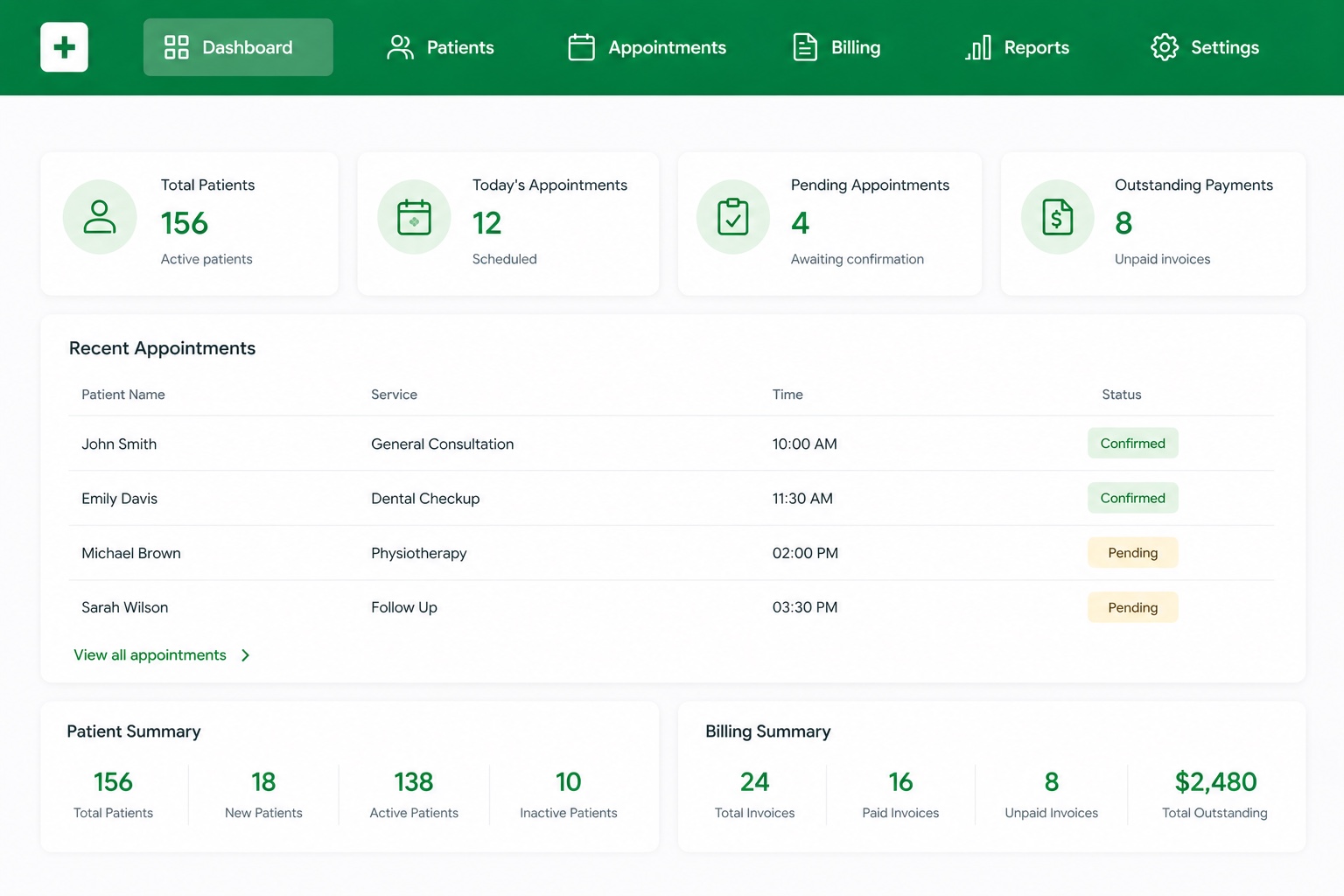
Task: Click the Reports bar chart icon
Action: point(978,47)
